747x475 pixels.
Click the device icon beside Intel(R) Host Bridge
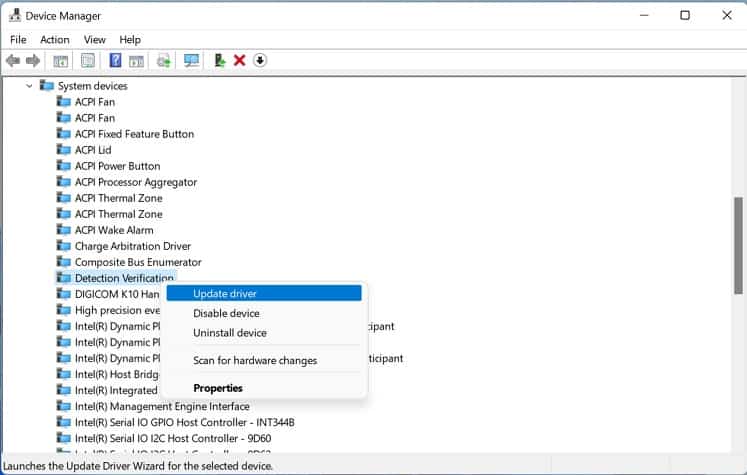(x=63, y=374)
